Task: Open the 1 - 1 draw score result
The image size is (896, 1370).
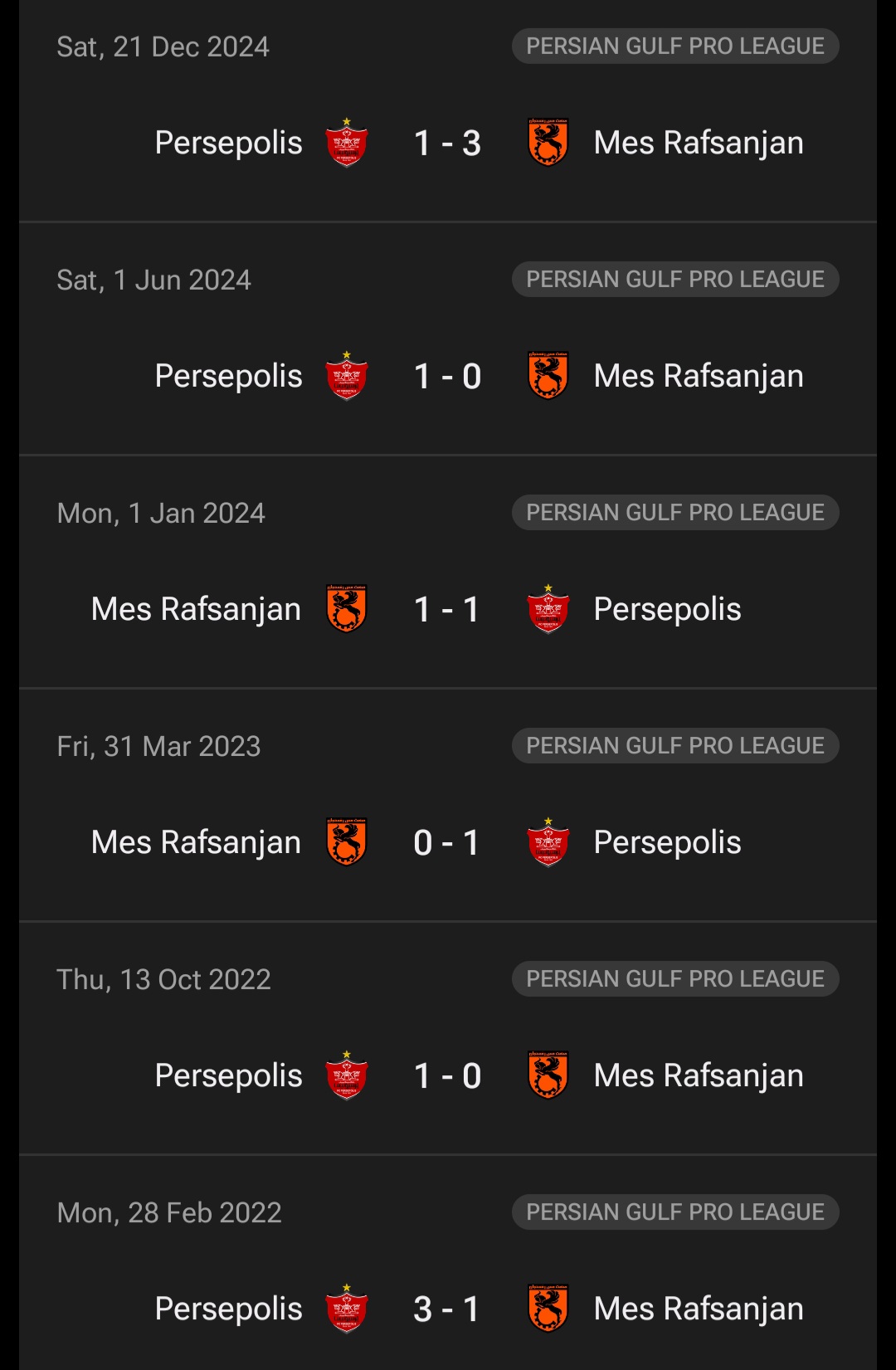Action: [x=447, y=610]
